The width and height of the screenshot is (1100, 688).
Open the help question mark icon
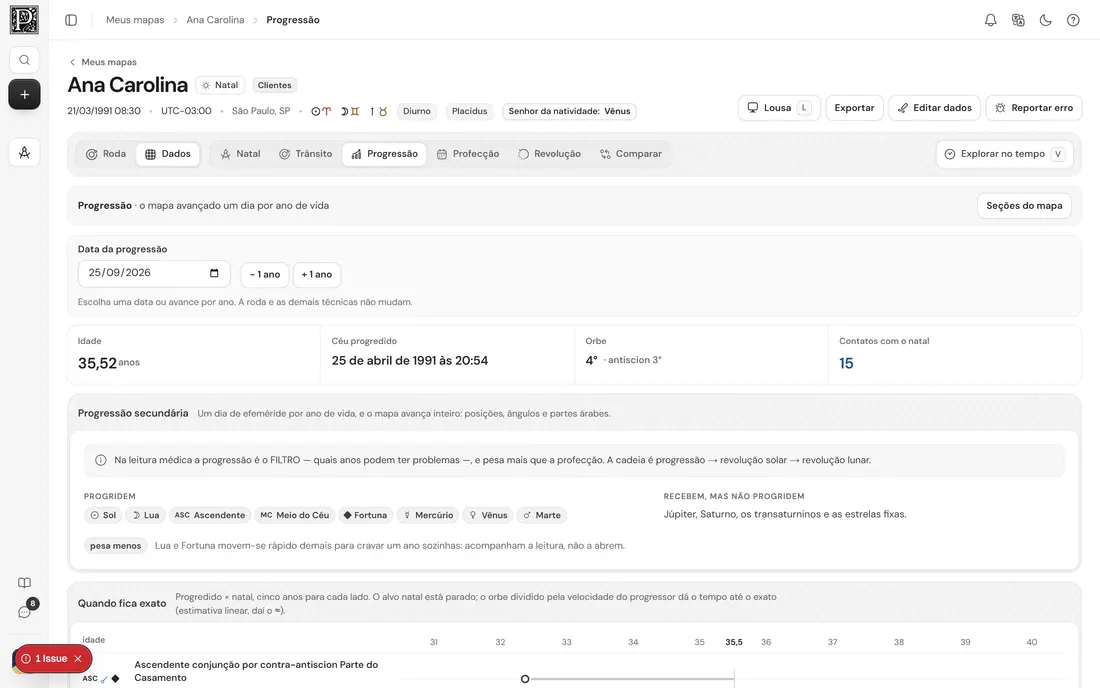point(1073,20)
